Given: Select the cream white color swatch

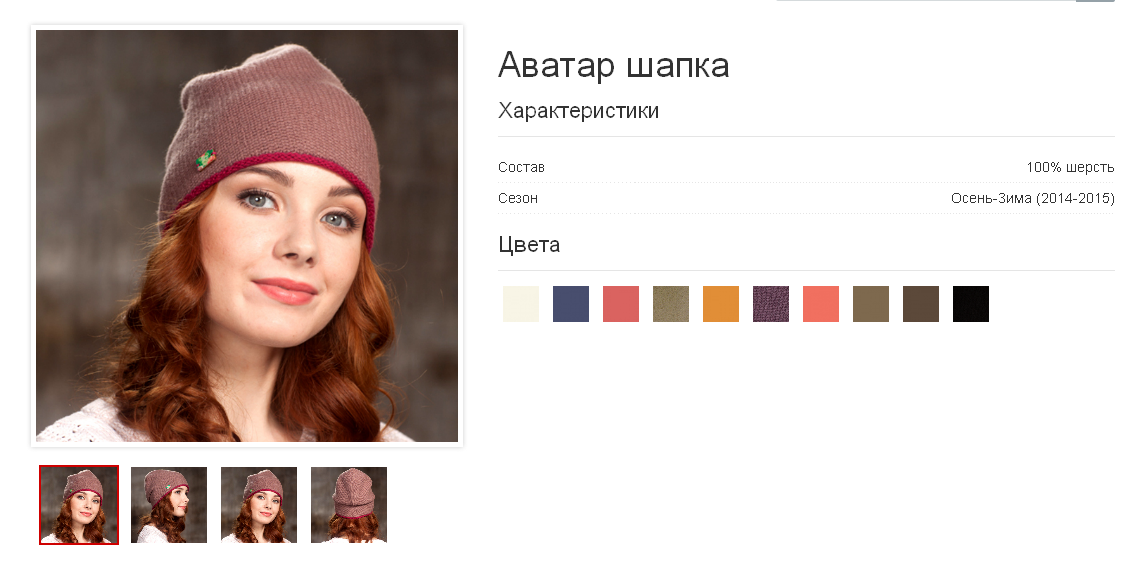Looking at the screenshot, I should coord(521,304).
